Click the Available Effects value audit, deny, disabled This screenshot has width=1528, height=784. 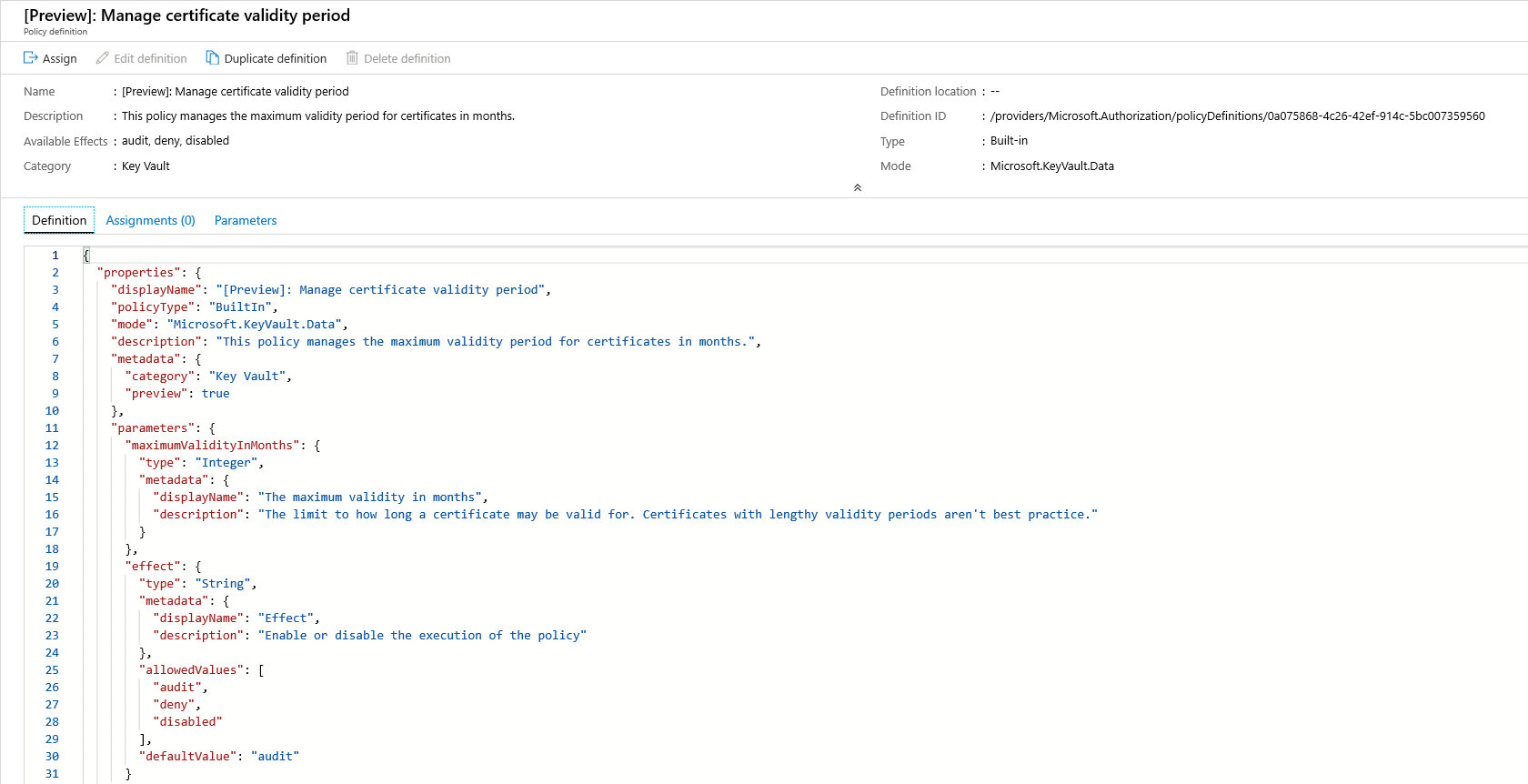pyautogui.click(x=176, y=140)
